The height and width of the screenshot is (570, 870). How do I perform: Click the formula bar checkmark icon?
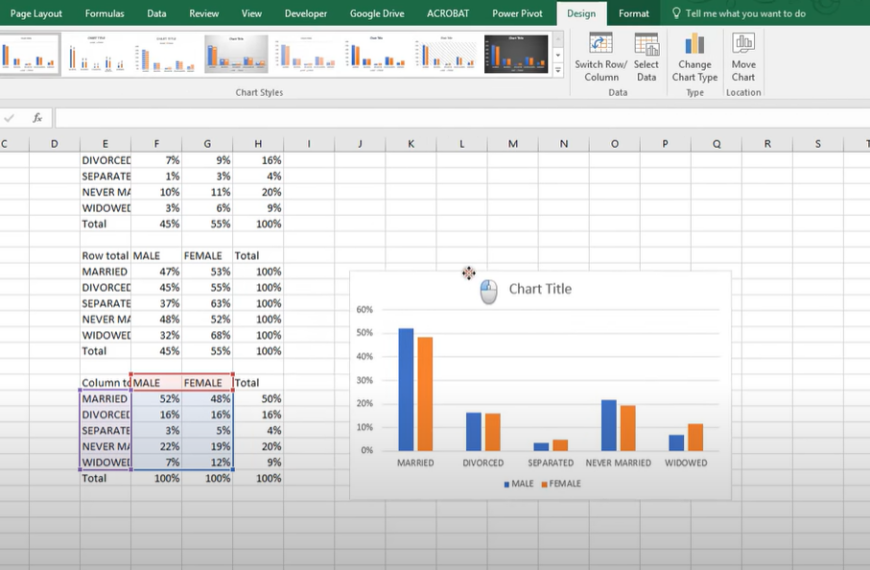[9, 118]
